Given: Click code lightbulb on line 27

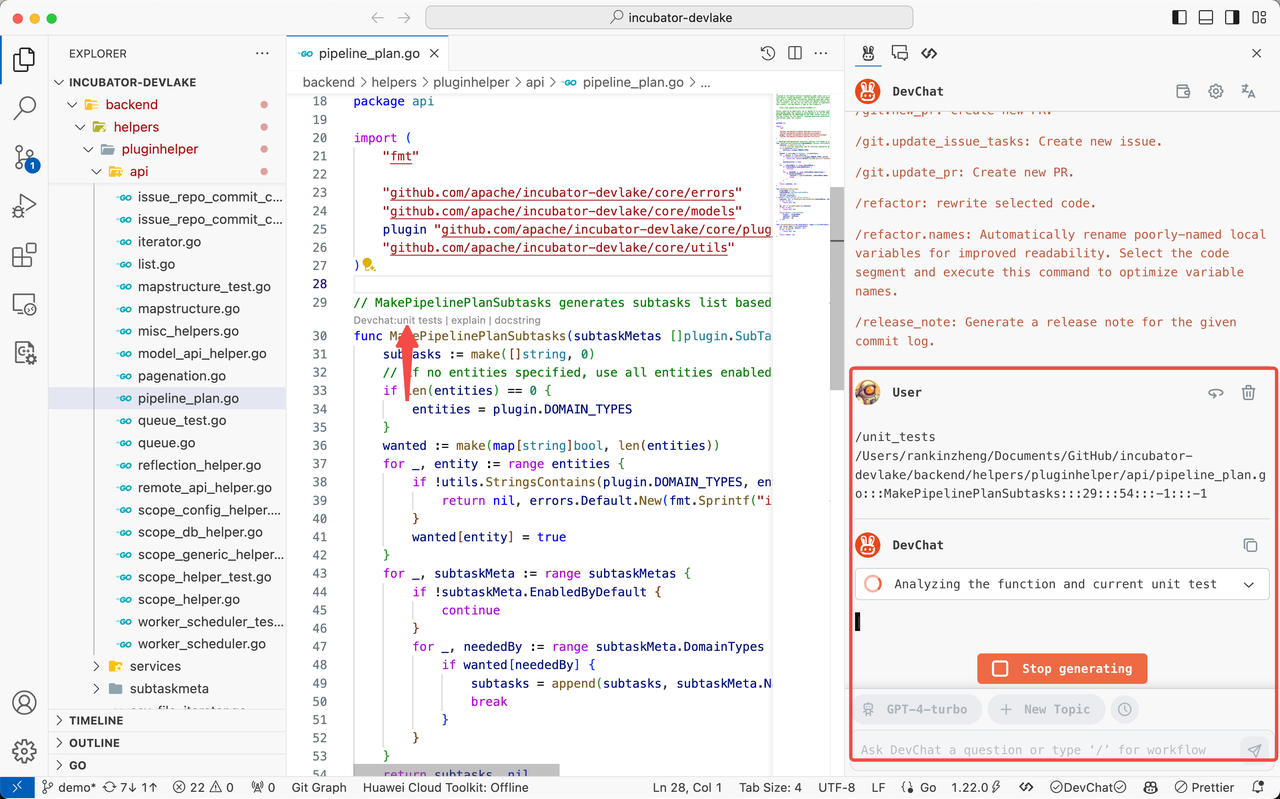Looking at the screenshot, I should click(367, 265).
